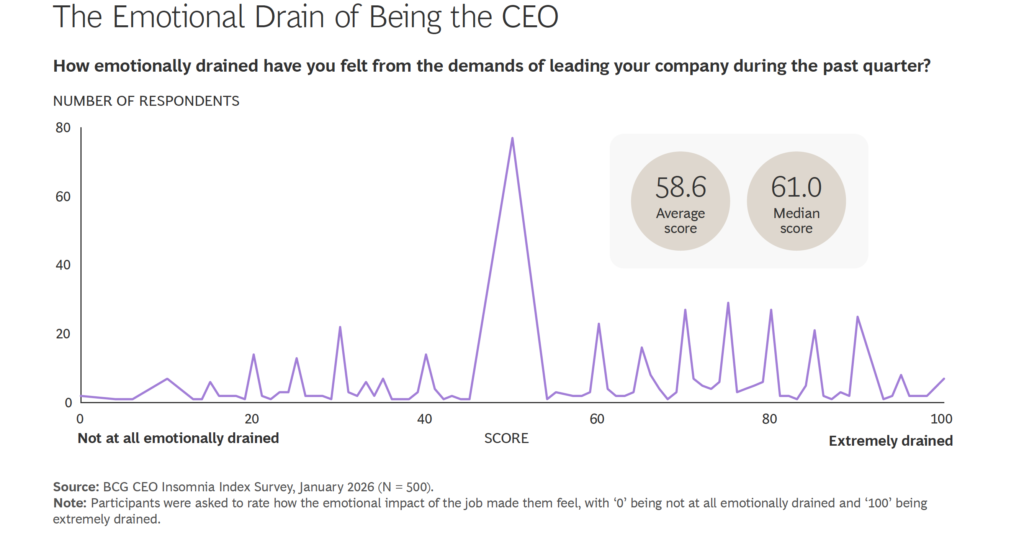Image resolution: width=1024 pixels, height=535 pixels.
Task: Click the 60 tick on the vertical axis
Action: (x=63, y=197)
